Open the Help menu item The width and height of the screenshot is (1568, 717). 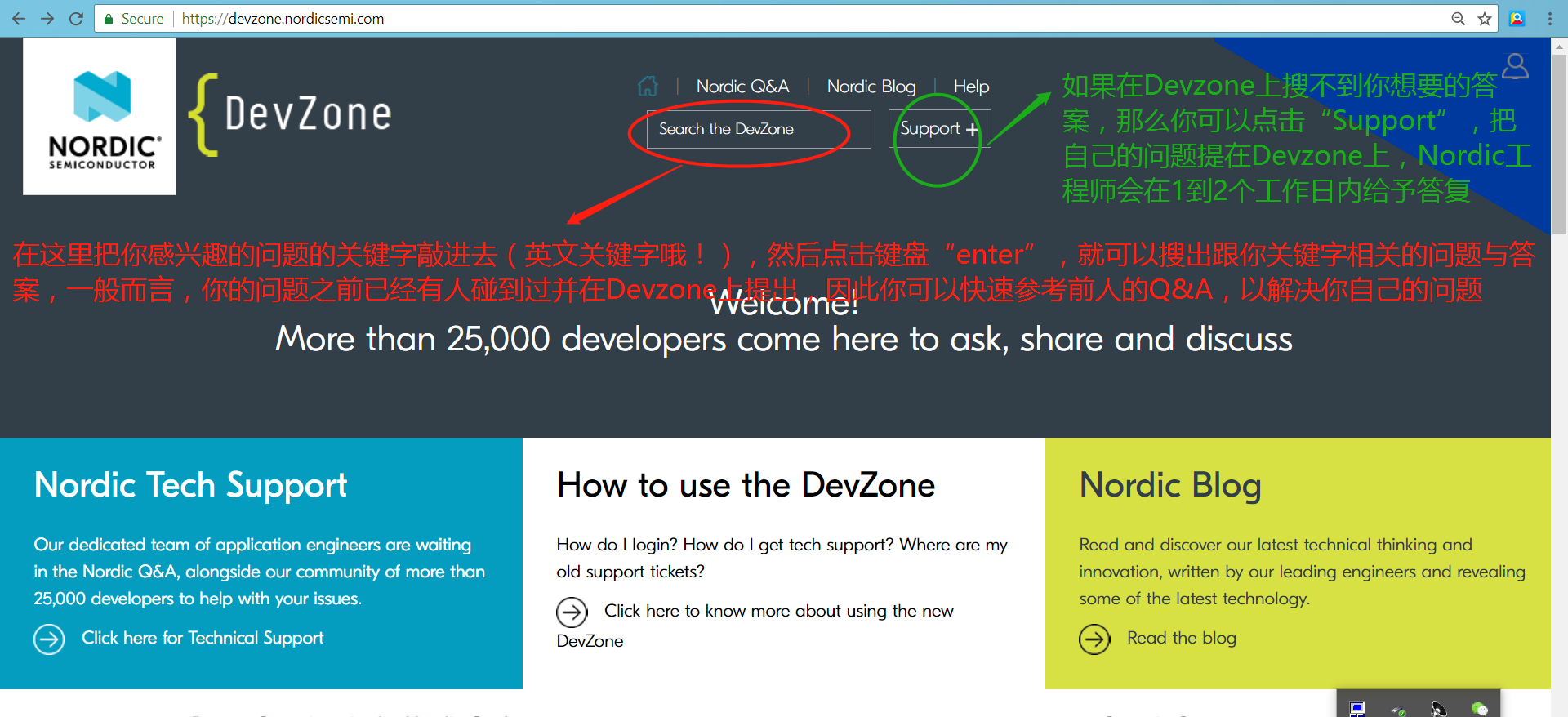[971, 86]
